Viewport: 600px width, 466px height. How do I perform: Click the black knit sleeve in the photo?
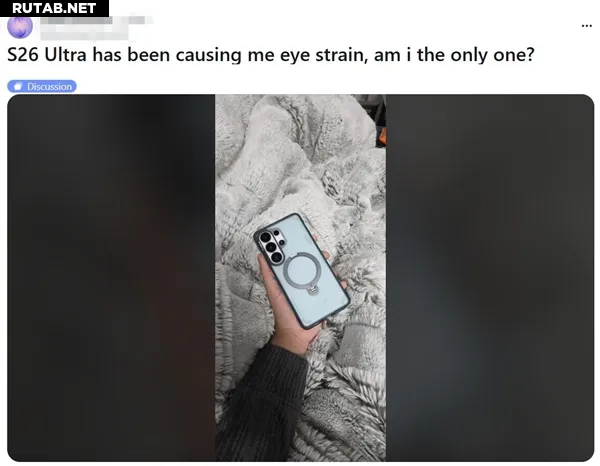[x=260, y=406]
